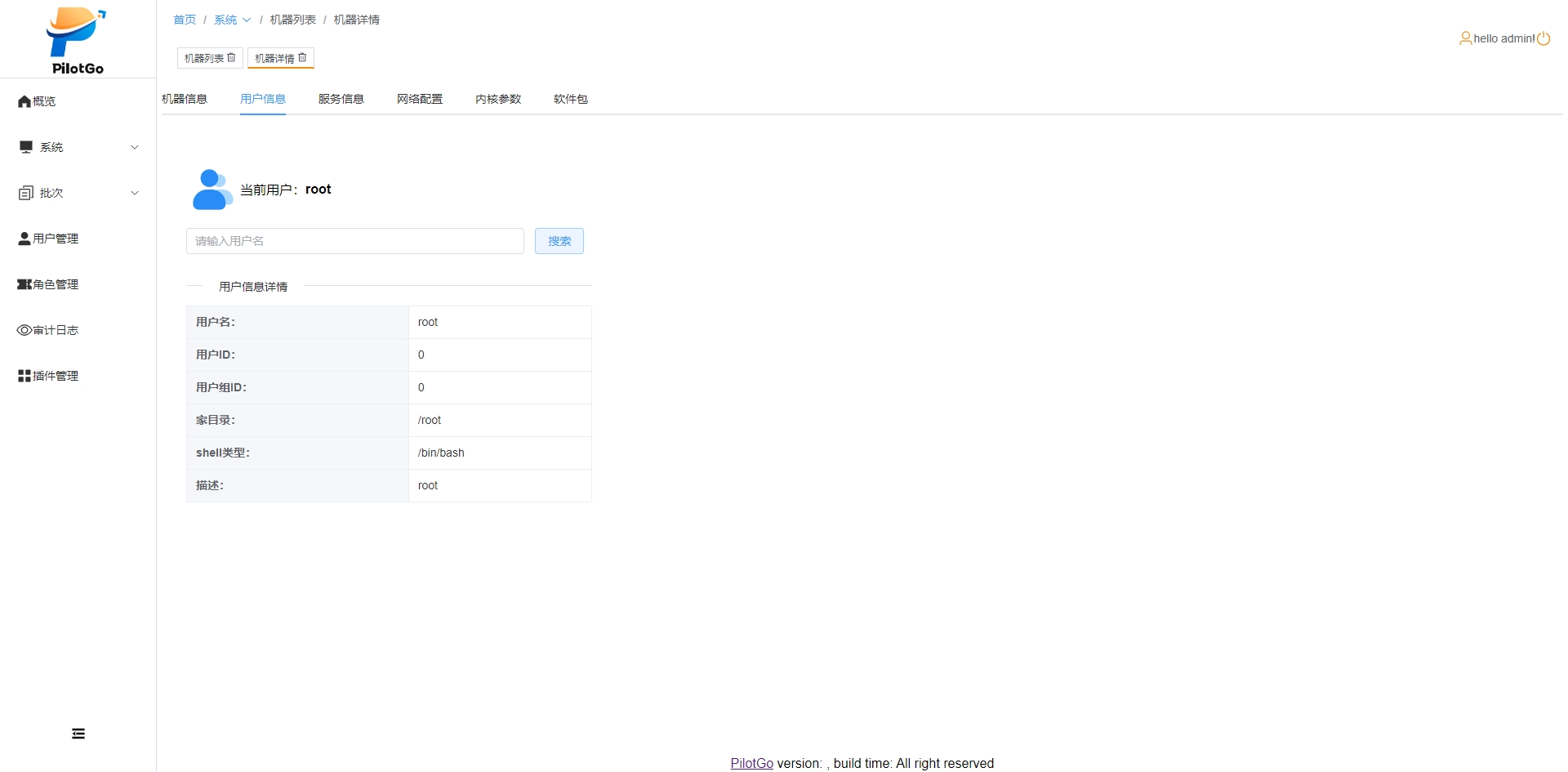Close the 机器详情 tag with trash icon
The height and width of the screenshot is (772, 1568).
coord(303,58)
